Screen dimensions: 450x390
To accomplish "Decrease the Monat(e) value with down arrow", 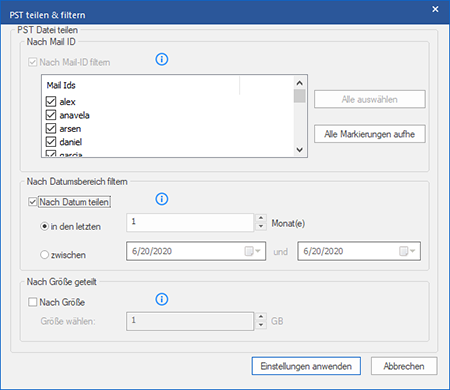I will coord(261,227).
